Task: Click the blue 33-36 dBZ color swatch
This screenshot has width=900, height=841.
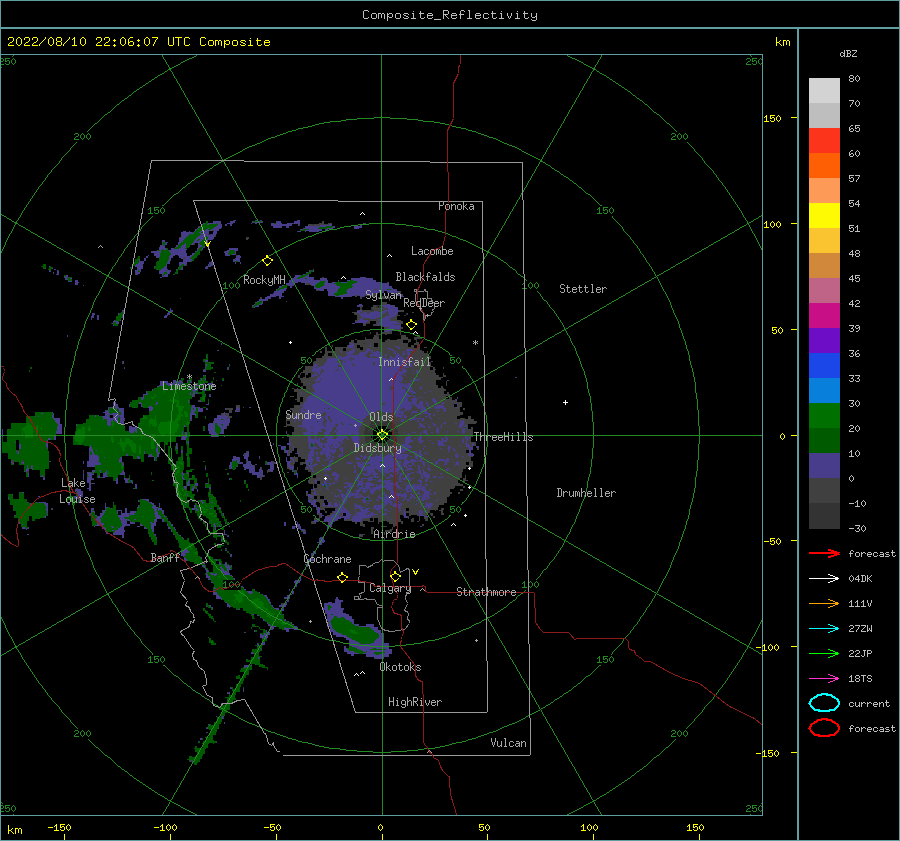Action: coord(824,366)
